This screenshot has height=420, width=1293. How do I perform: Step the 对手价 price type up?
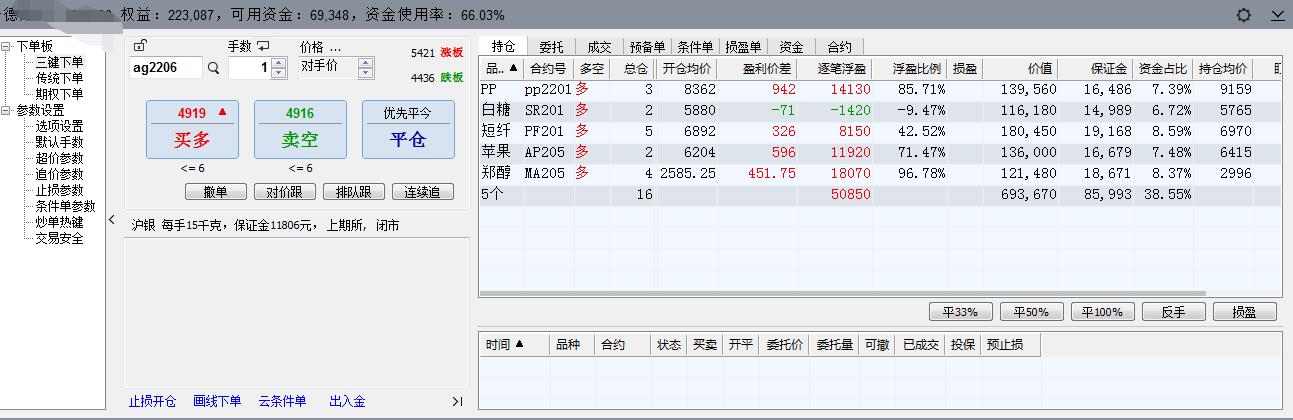[365, 62]
